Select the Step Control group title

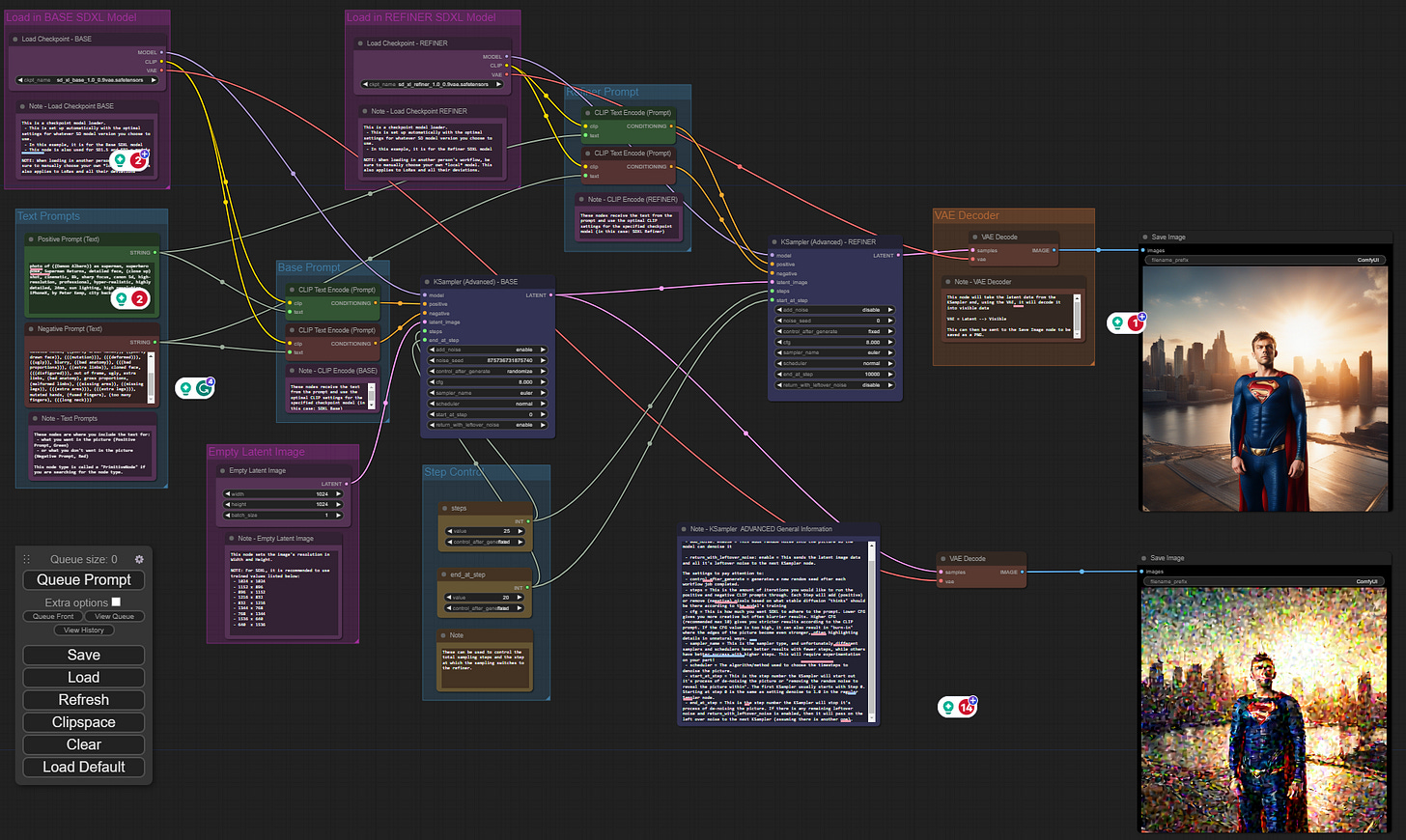[453, 472]
